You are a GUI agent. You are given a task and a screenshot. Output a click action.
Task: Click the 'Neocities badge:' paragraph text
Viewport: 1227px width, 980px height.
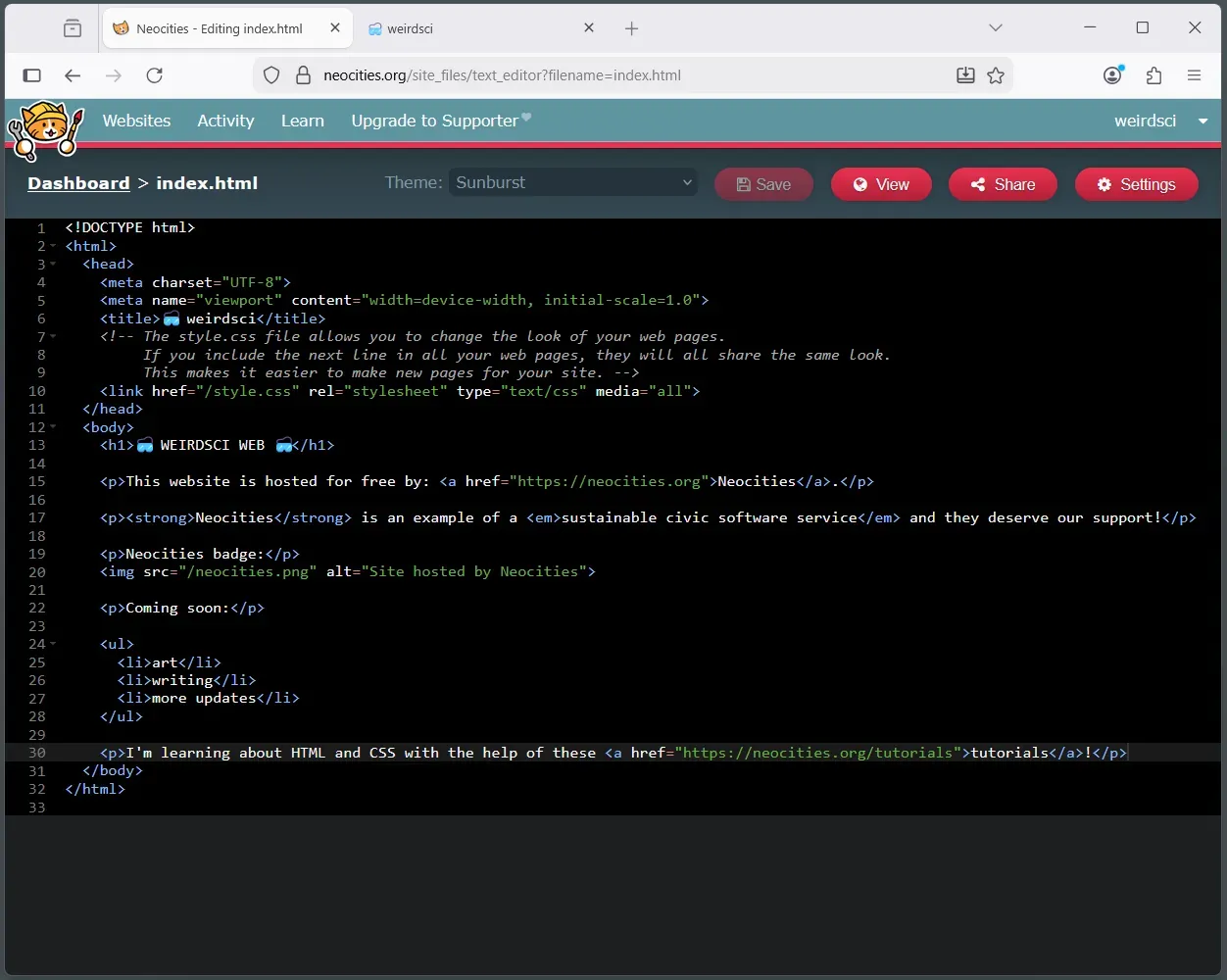click(195, 554)
